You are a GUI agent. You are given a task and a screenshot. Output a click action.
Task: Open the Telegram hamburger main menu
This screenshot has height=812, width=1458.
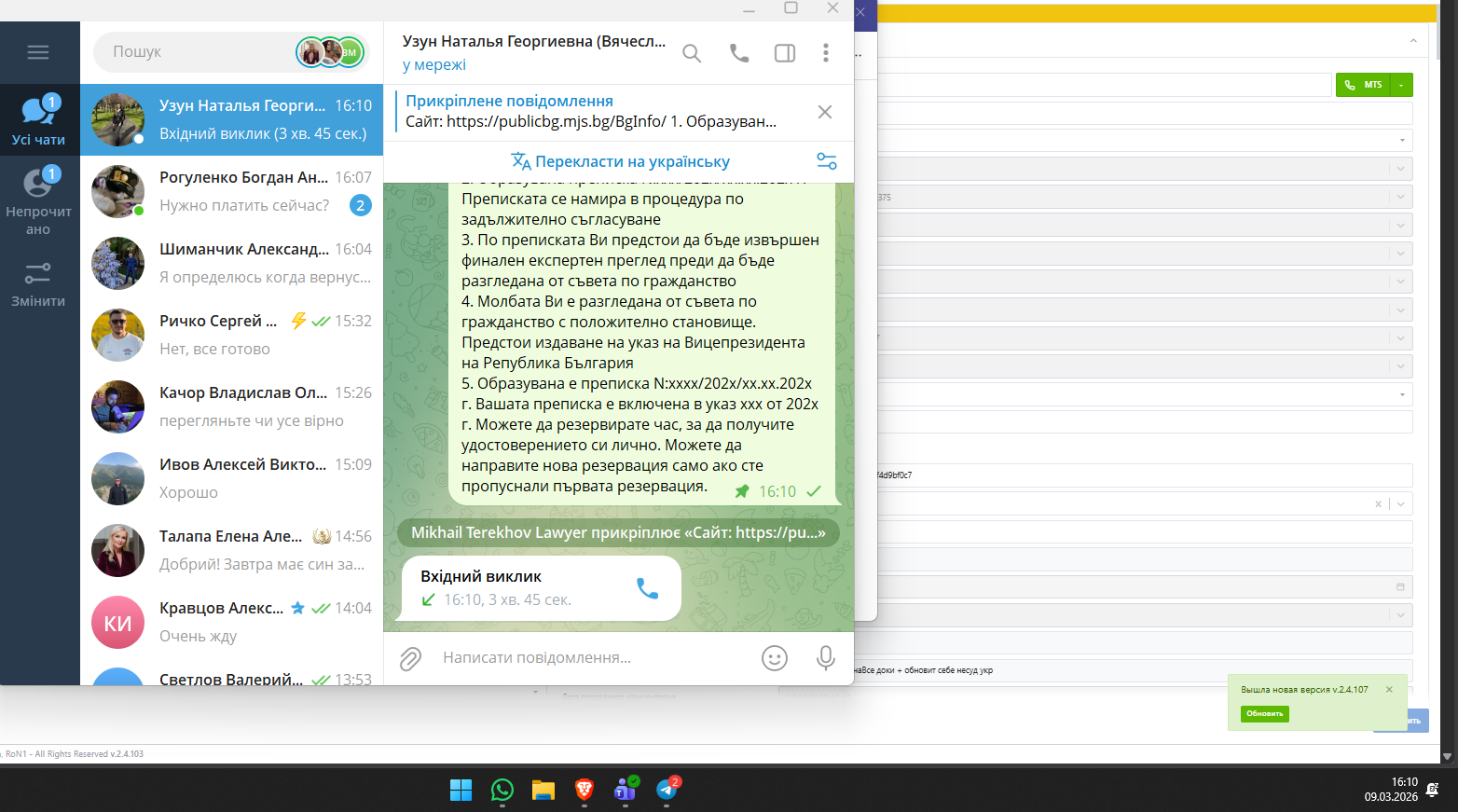[x=38, y=52]
